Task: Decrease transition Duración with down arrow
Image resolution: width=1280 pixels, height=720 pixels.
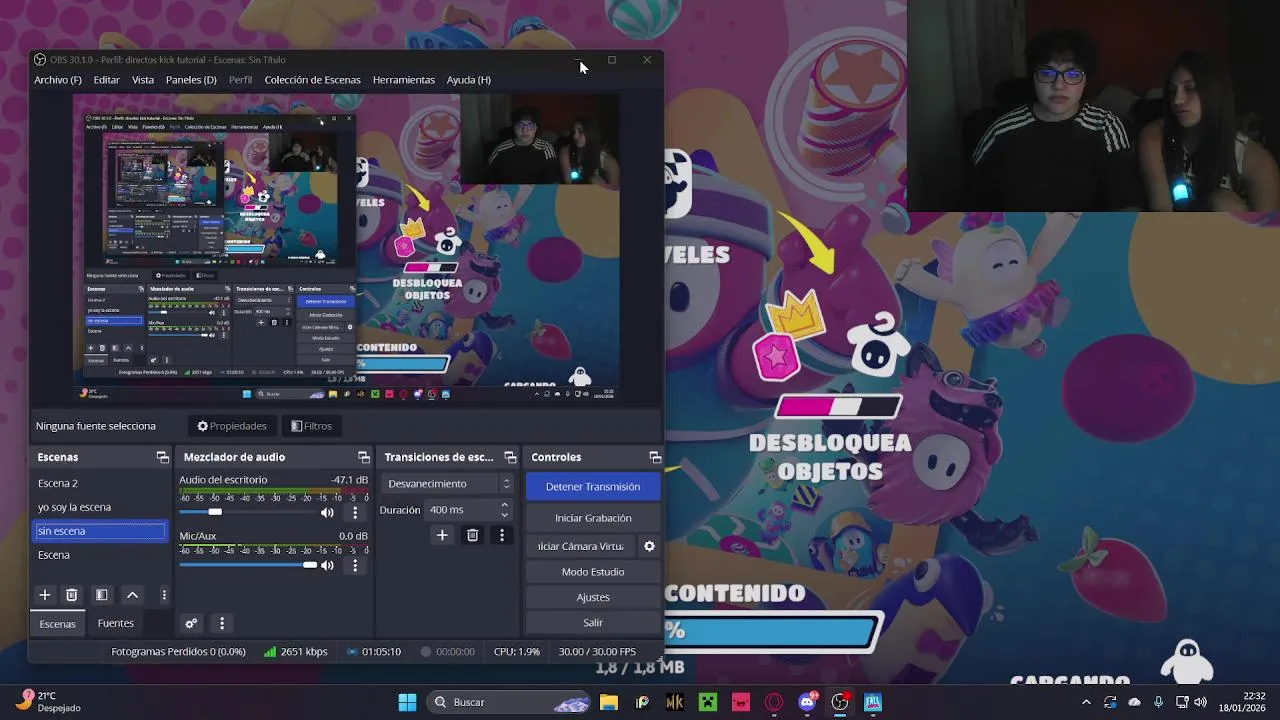Action: (504, 514)
